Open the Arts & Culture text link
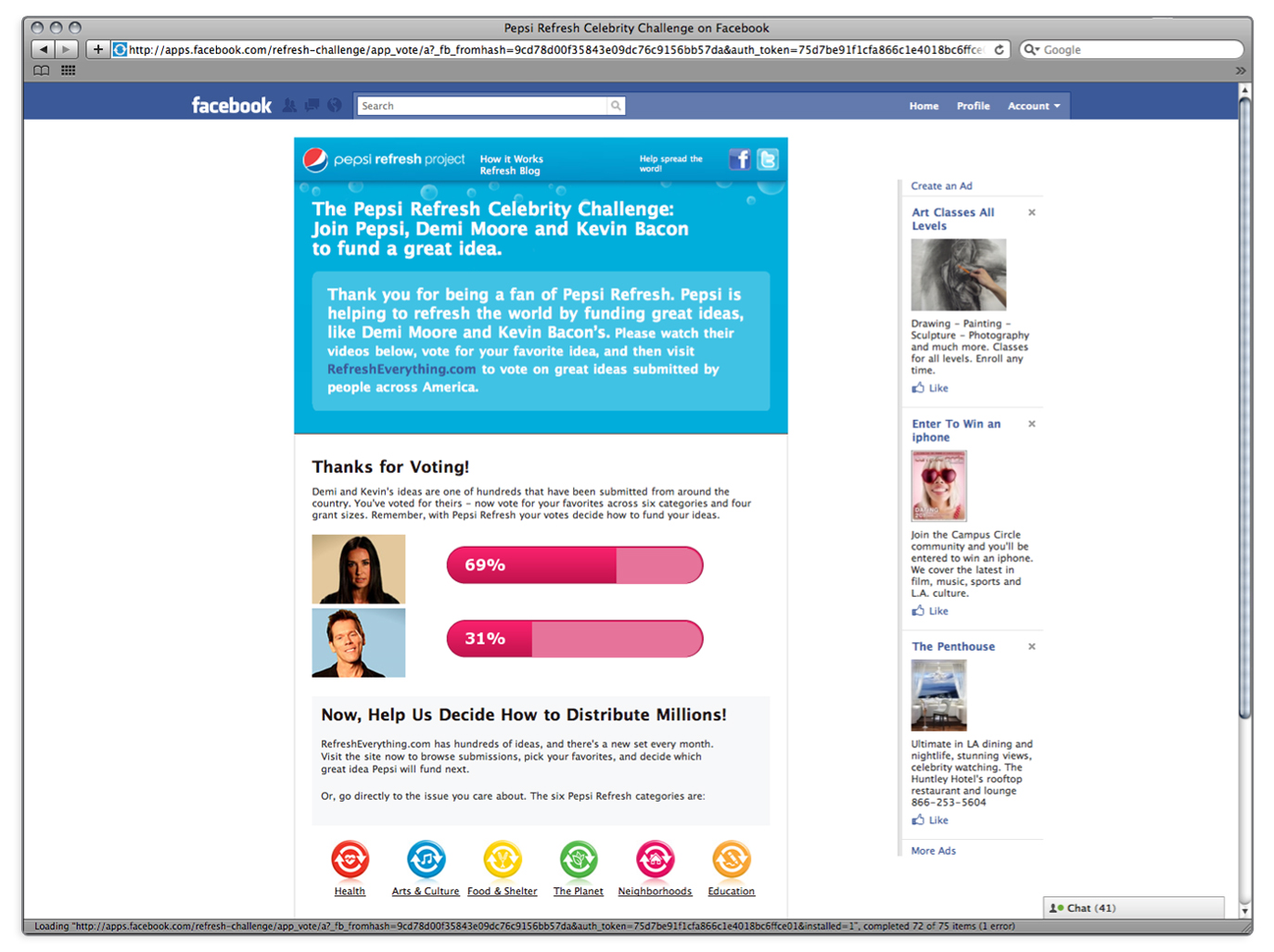This screenshot has height=952, width=1274. 426,891
